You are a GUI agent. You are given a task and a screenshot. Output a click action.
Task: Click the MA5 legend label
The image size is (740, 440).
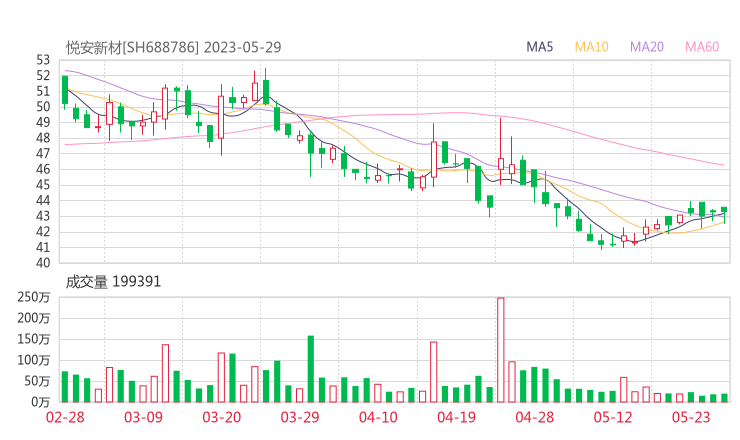(539, 47)
